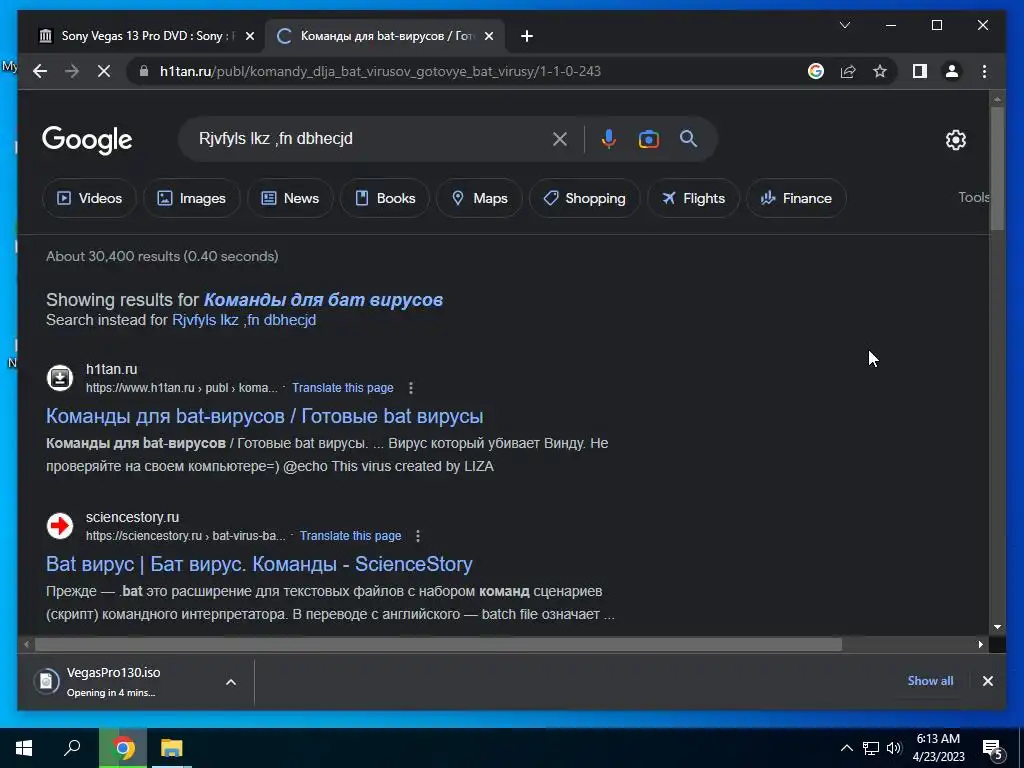Open Bat вирус ScienceStory result
Viewport: 1024px width, 768px height.
click(x=259, y=564)
